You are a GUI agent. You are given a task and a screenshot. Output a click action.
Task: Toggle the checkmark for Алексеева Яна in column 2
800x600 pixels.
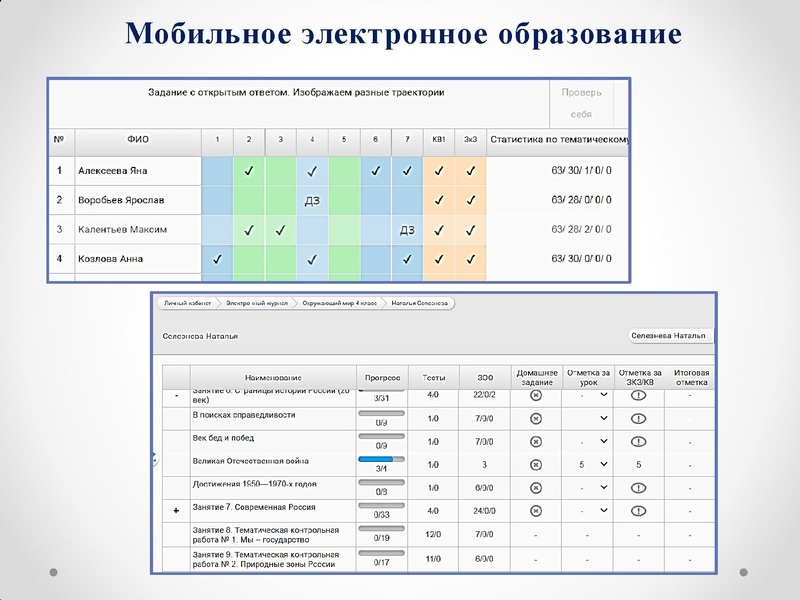click(x=247, y=170)
